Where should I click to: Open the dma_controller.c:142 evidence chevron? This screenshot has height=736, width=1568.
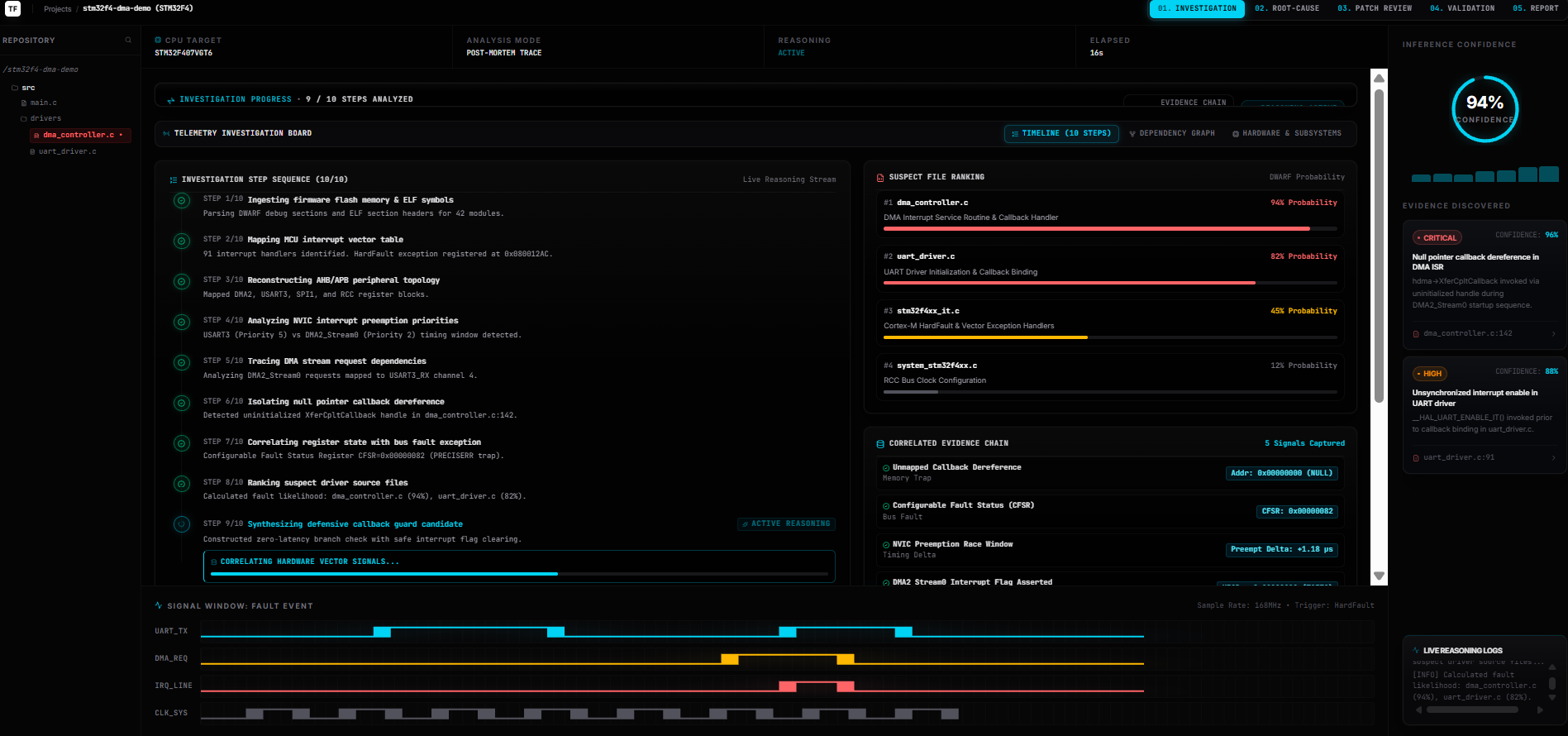pos(1554,333)
